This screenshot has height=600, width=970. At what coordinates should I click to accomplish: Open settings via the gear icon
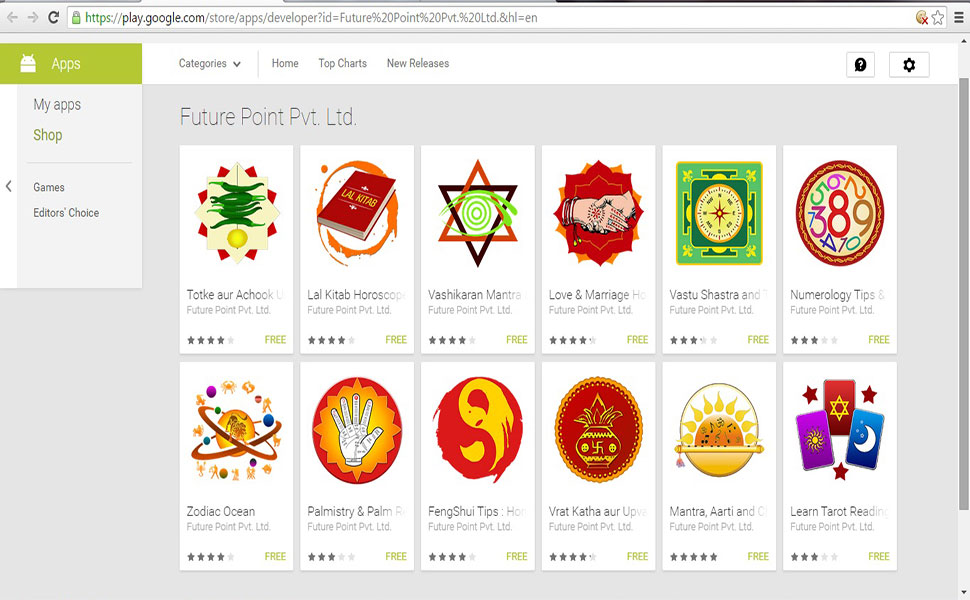pos(909,64)
